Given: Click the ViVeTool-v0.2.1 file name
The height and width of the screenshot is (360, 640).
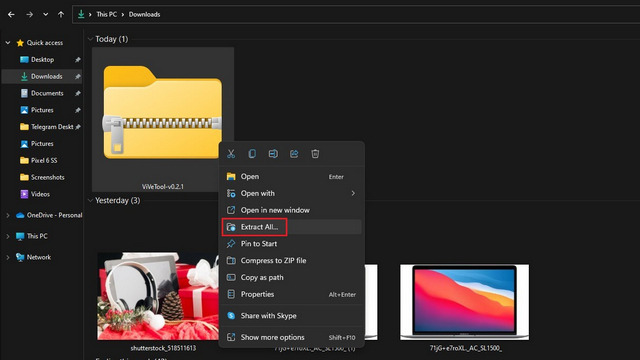Looking at the screenshot, I should click(163, 187).
